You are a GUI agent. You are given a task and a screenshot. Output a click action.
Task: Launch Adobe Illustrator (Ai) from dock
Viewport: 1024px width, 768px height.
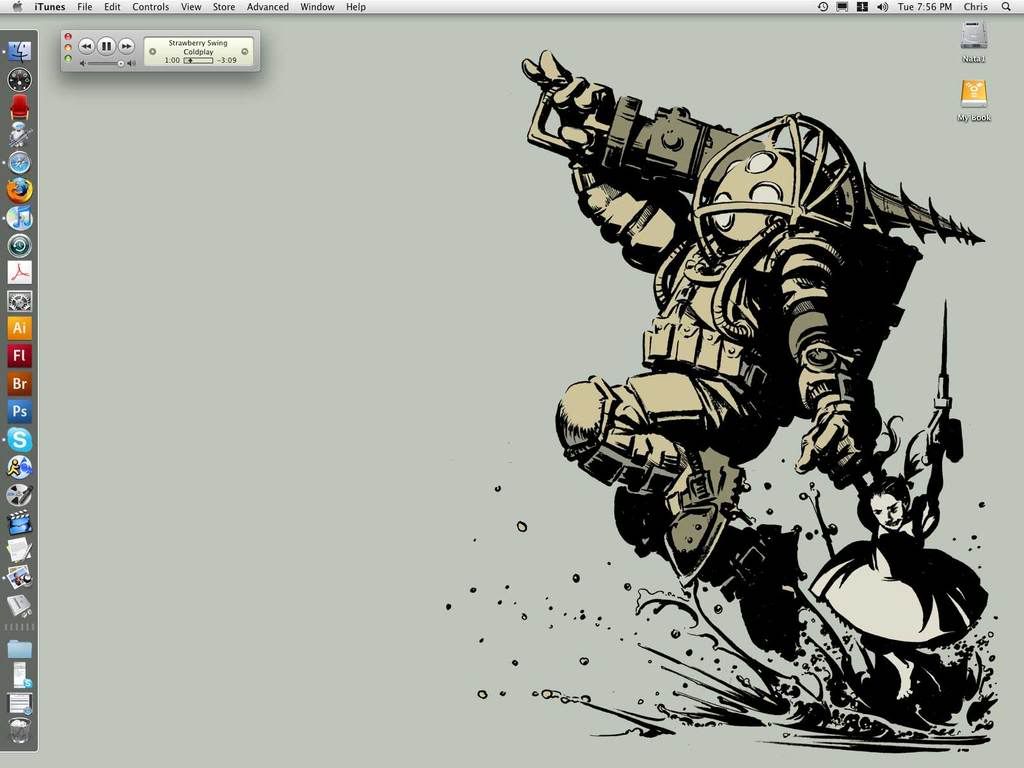point(20,328)
